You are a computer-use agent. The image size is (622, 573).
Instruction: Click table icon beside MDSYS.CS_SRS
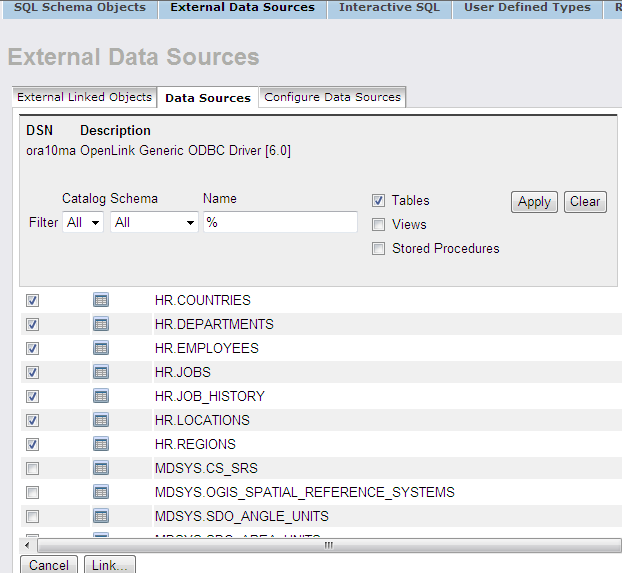pos(100,468)
